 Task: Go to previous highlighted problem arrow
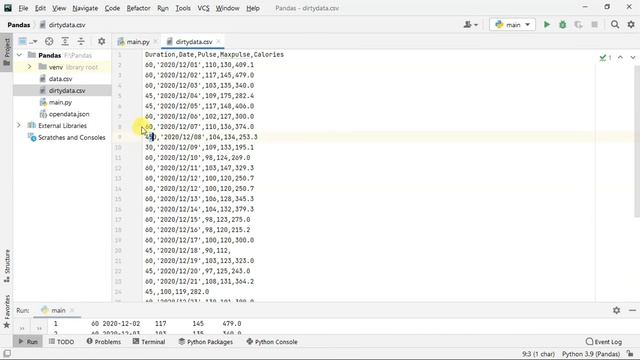(620, 58)
